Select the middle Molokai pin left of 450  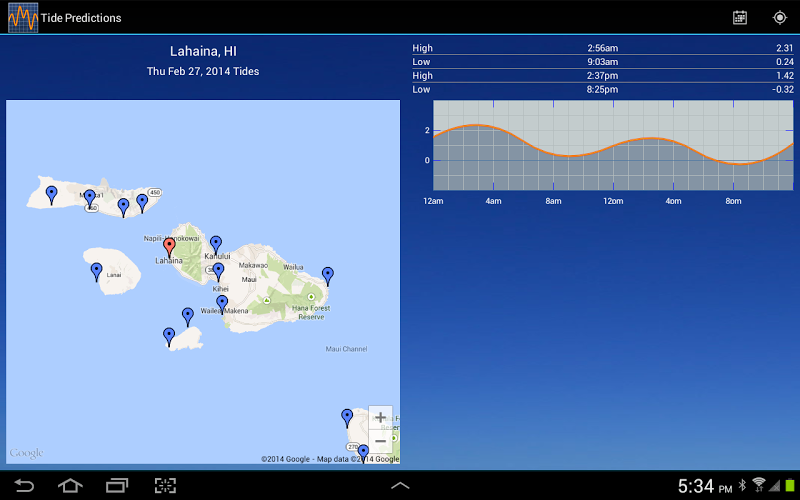click(x=123, y=208)
